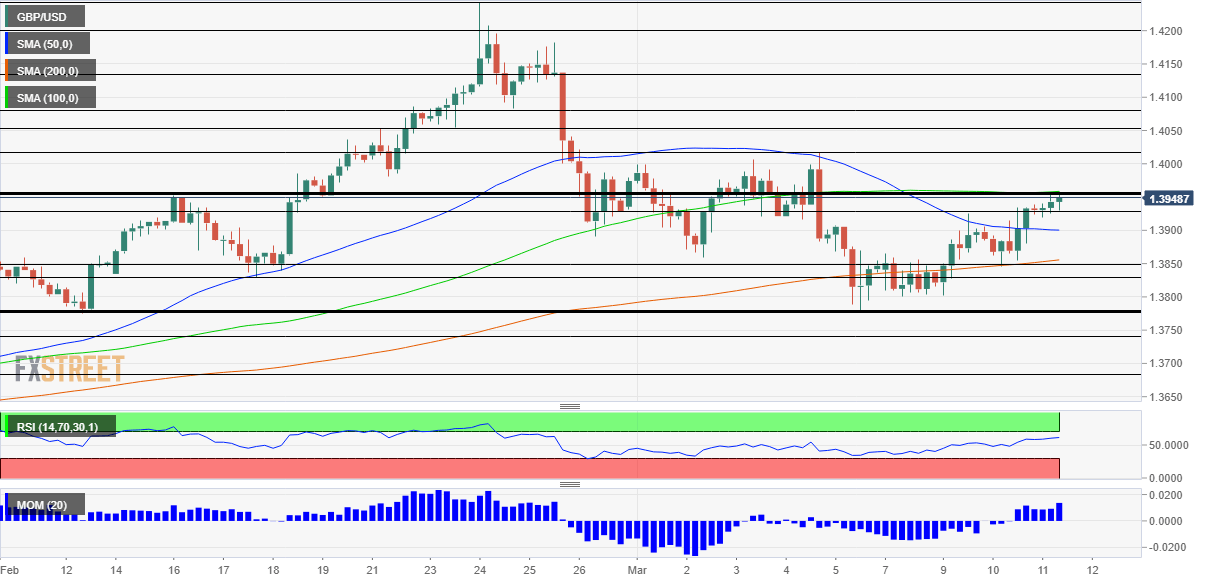The height and width of the screenshot is (583, 1212).
Task: Click the 17 date label on time axis
Action: point(222,569)
